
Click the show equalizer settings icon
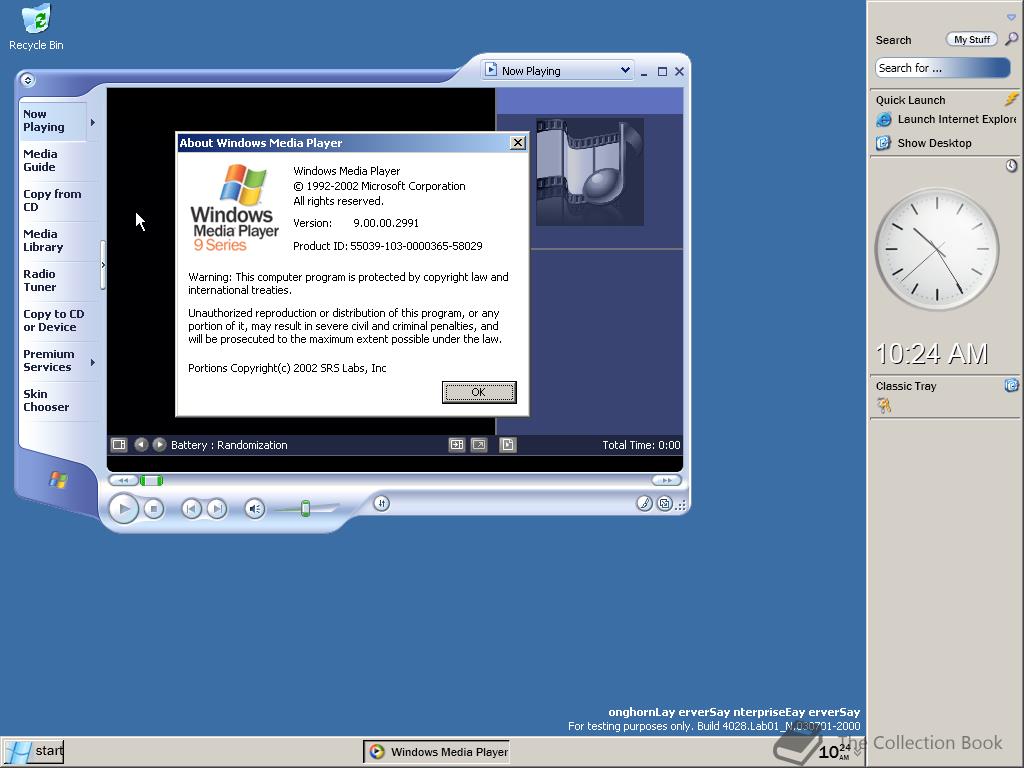pyautogui.click(x=456, y=445)
